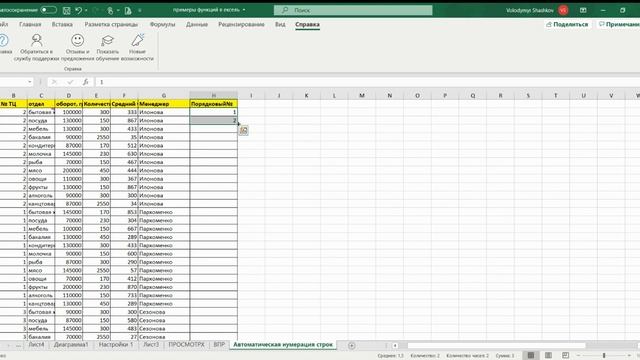The height and width of the screenshot is (360, 640).
Task: Expand the Name Box dropdown arrow
Action: click(x=30, y=82)
